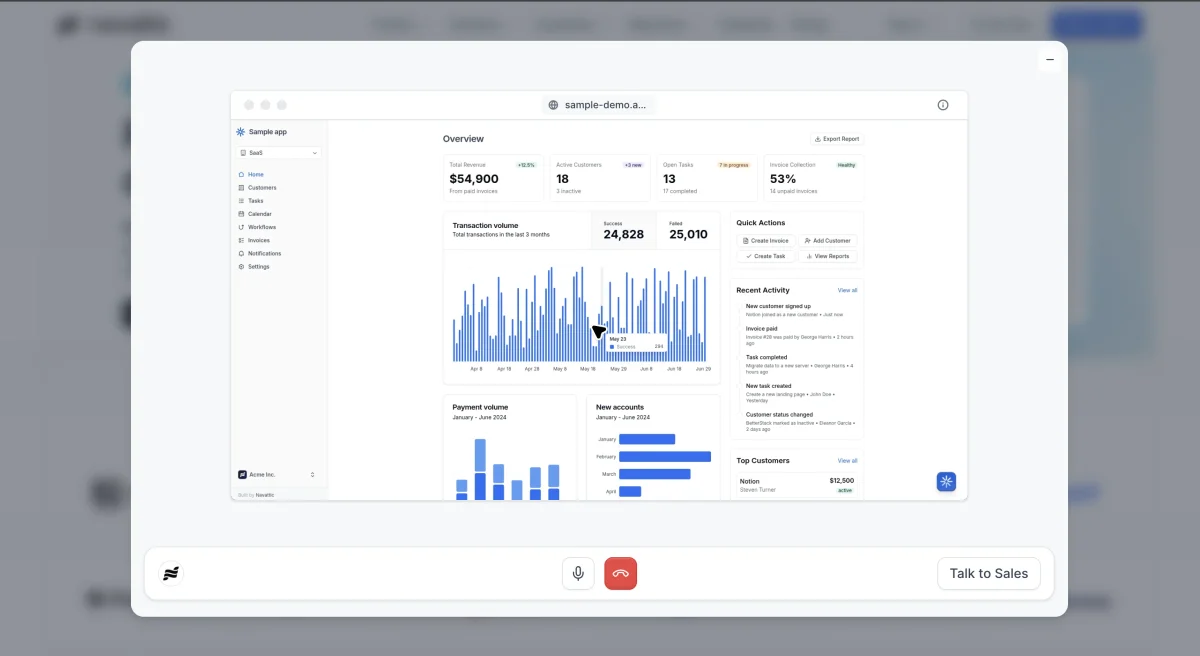Open the Task completed activity entry
Viewport: 1200px width, 656px height.
800,364
